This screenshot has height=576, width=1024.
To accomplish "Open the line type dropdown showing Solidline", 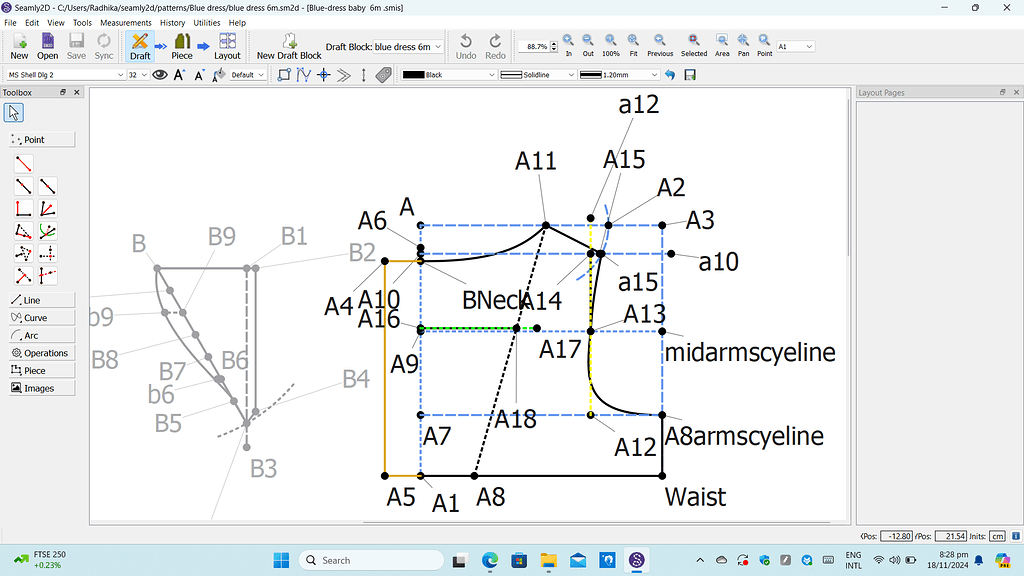I will coord(540,74).
